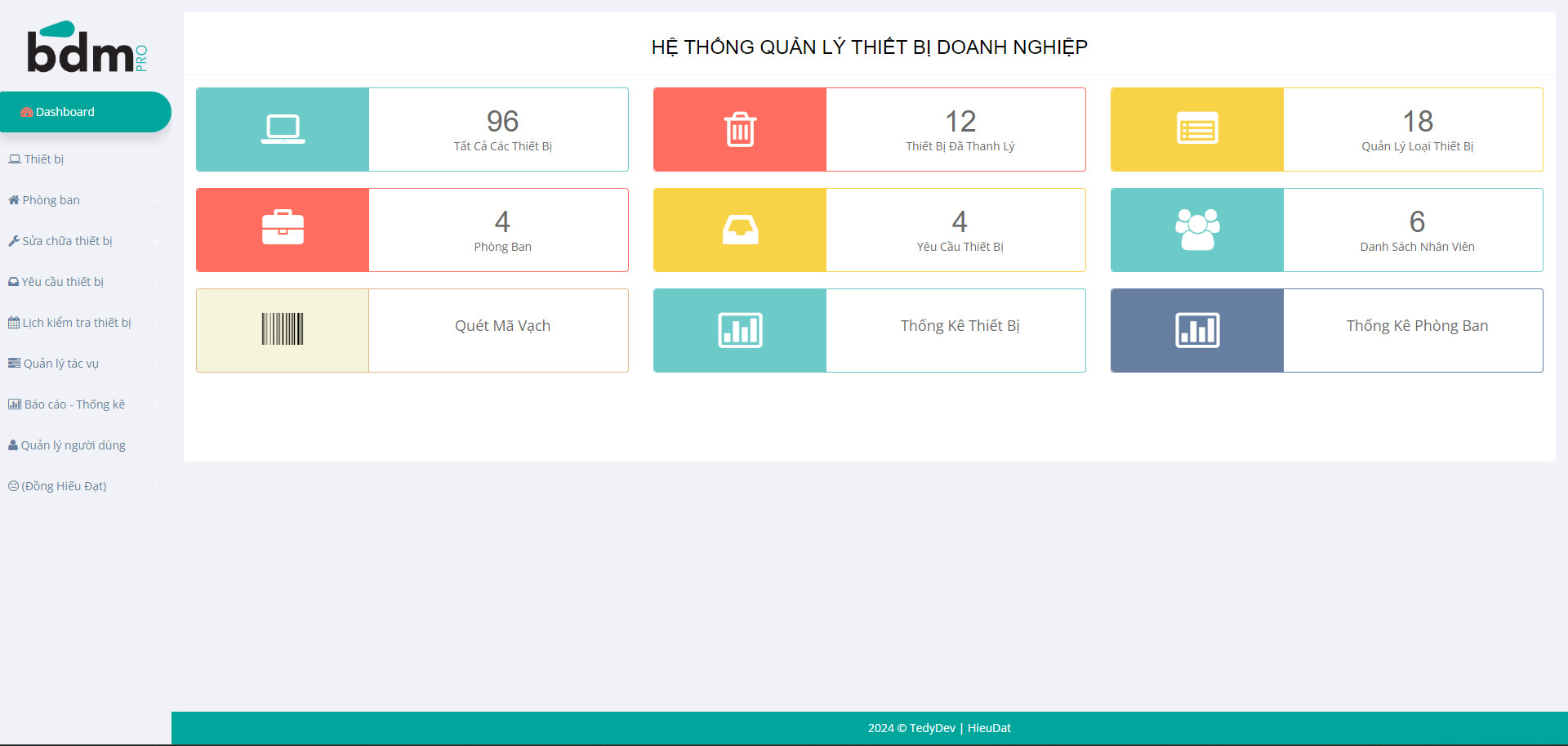The width and height of the screenshot is (1568, 746).
Task: Click the user icon beside Quản lý người dùng
Action: (13, 445)
